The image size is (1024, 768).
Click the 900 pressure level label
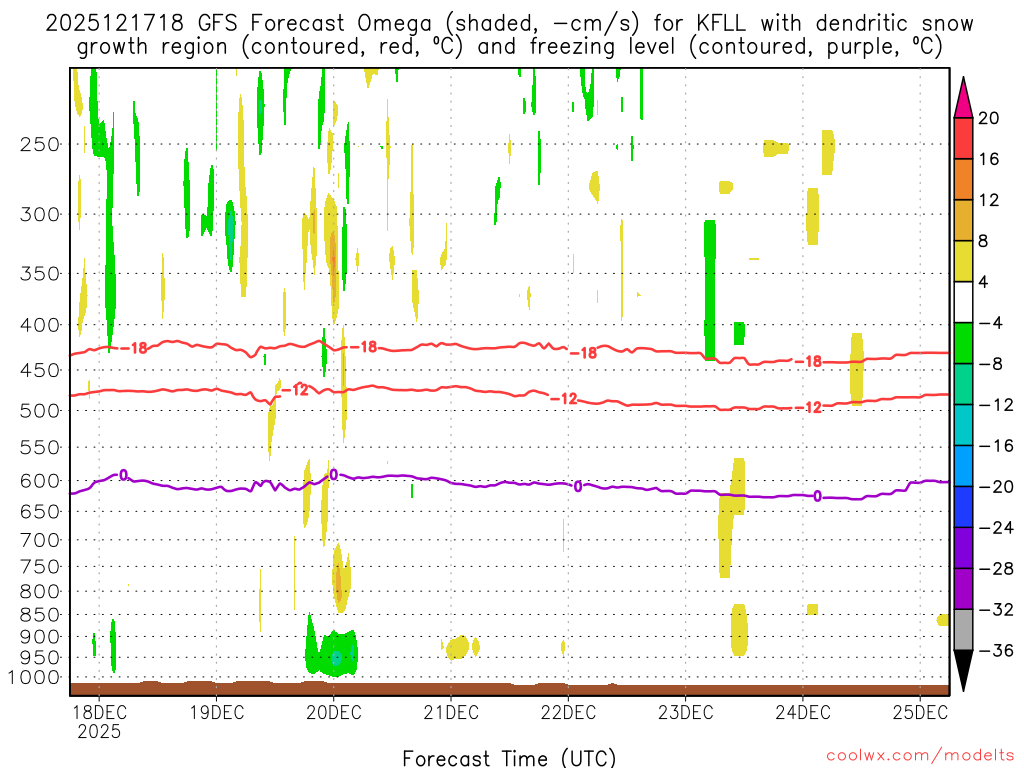(x=40, y=637)
